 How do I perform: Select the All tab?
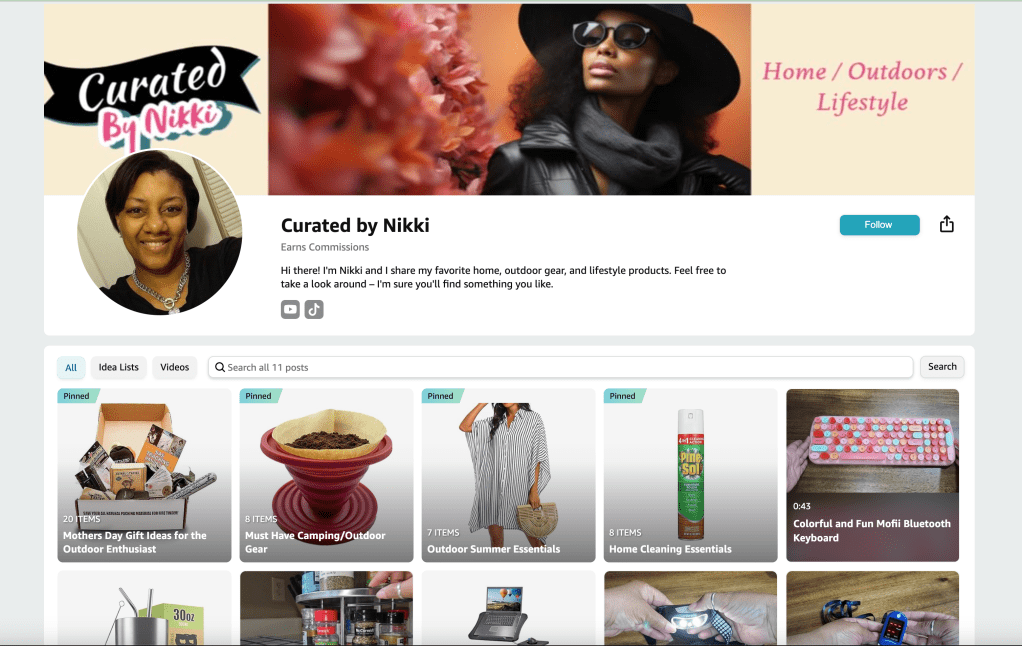(x=71, y=367)
